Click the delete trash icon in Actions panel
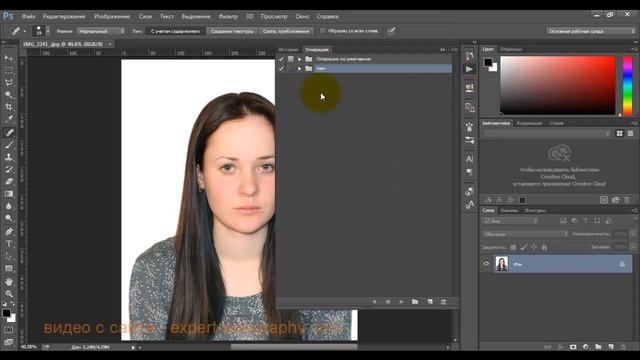This screenshot has height=360, width=640. pyautogui.click(x=444, y=302)
